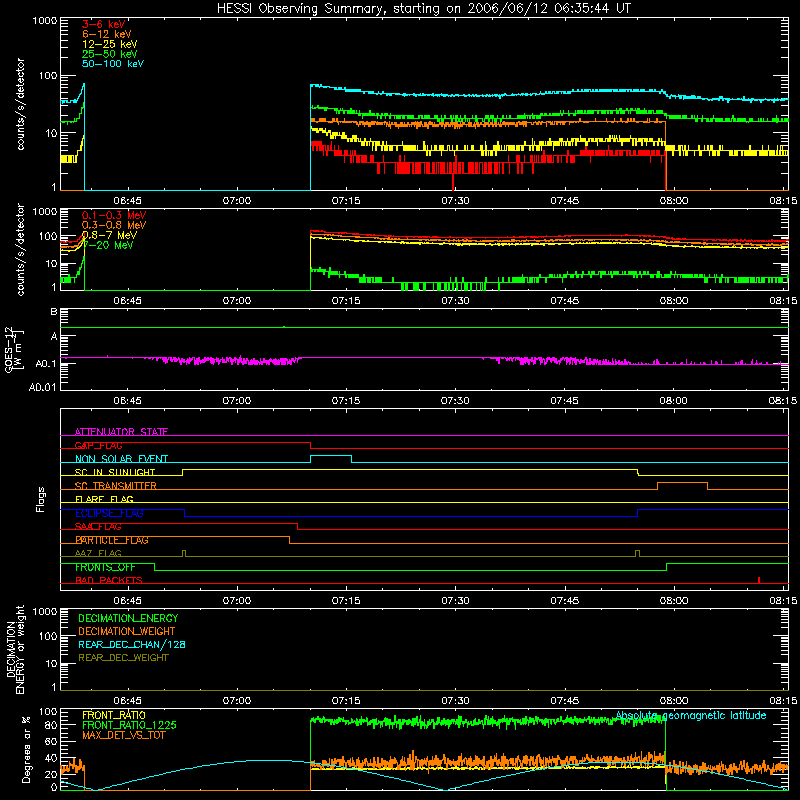Select the REAR_DEC_WEIGHT legend entry
This screenshot has width=800, height=800.
point(123,658)
